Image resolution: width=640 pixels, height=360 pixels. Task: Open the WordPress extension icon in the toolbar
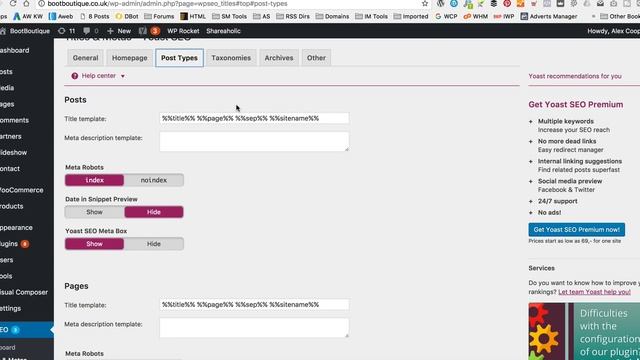point(440,3)
